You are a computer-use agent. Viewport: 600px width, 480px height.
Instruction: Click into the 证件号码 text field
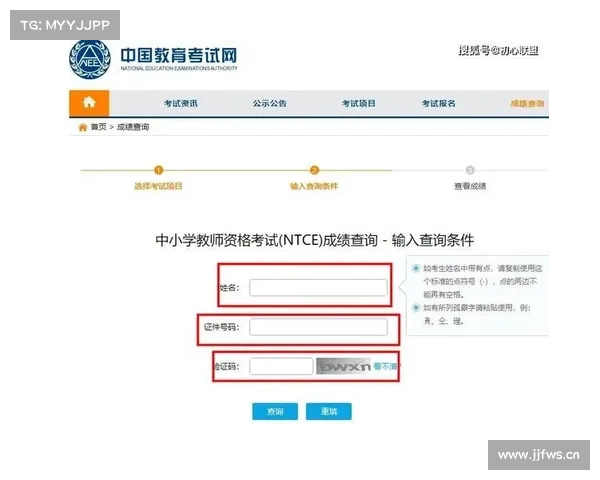coord(318,327)
